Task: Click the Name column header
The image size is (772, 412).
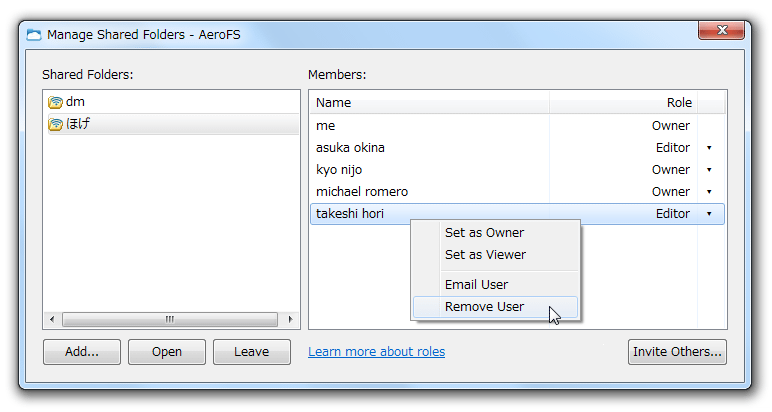Action: [x=430, y=102]
